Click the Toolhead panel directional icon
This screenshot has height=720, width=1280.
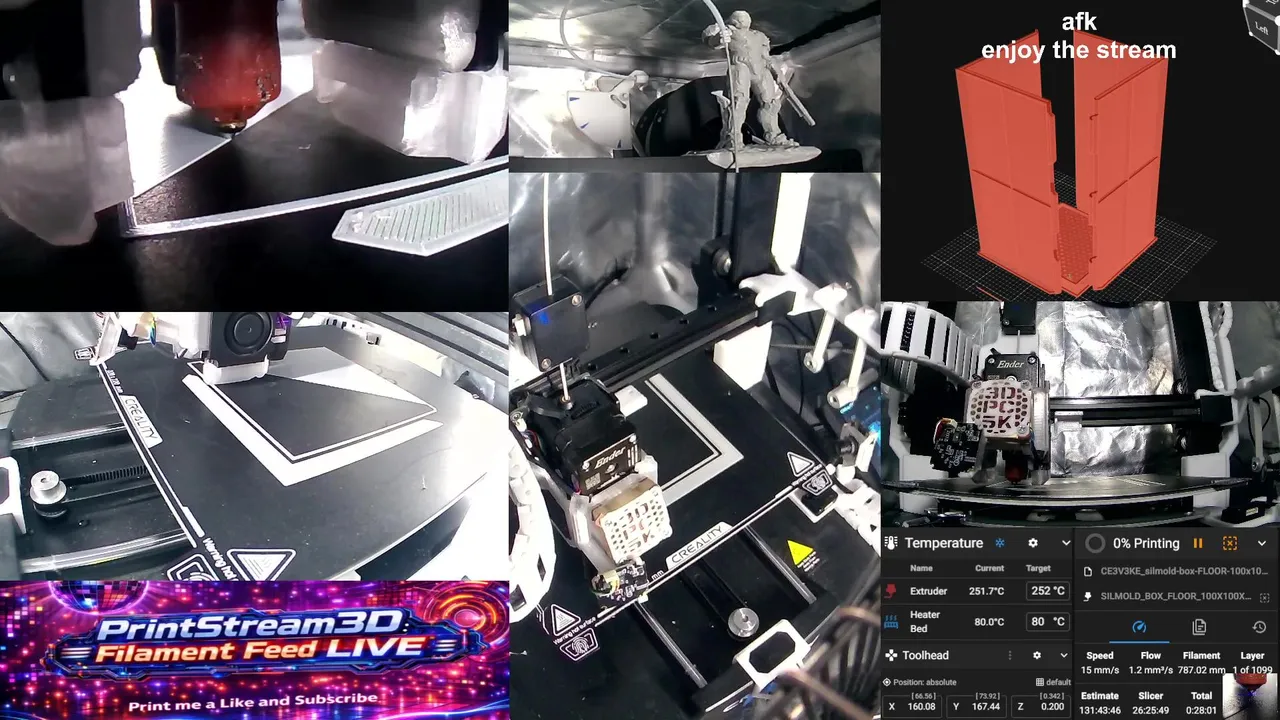tap(891, 655)
